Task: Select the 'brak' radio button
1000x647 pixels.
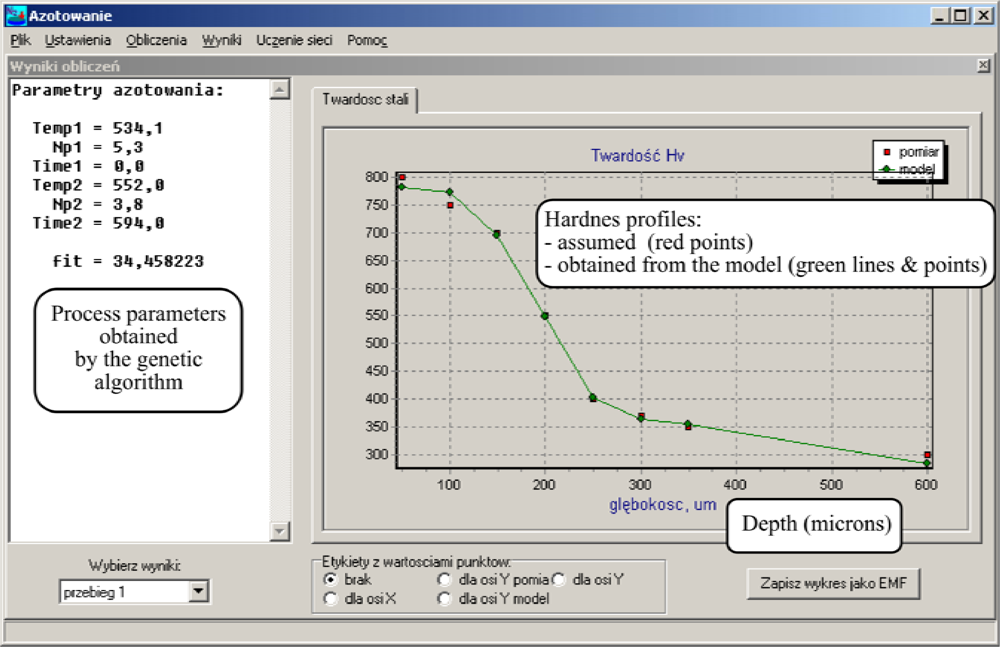Action: tap(331, 579)
